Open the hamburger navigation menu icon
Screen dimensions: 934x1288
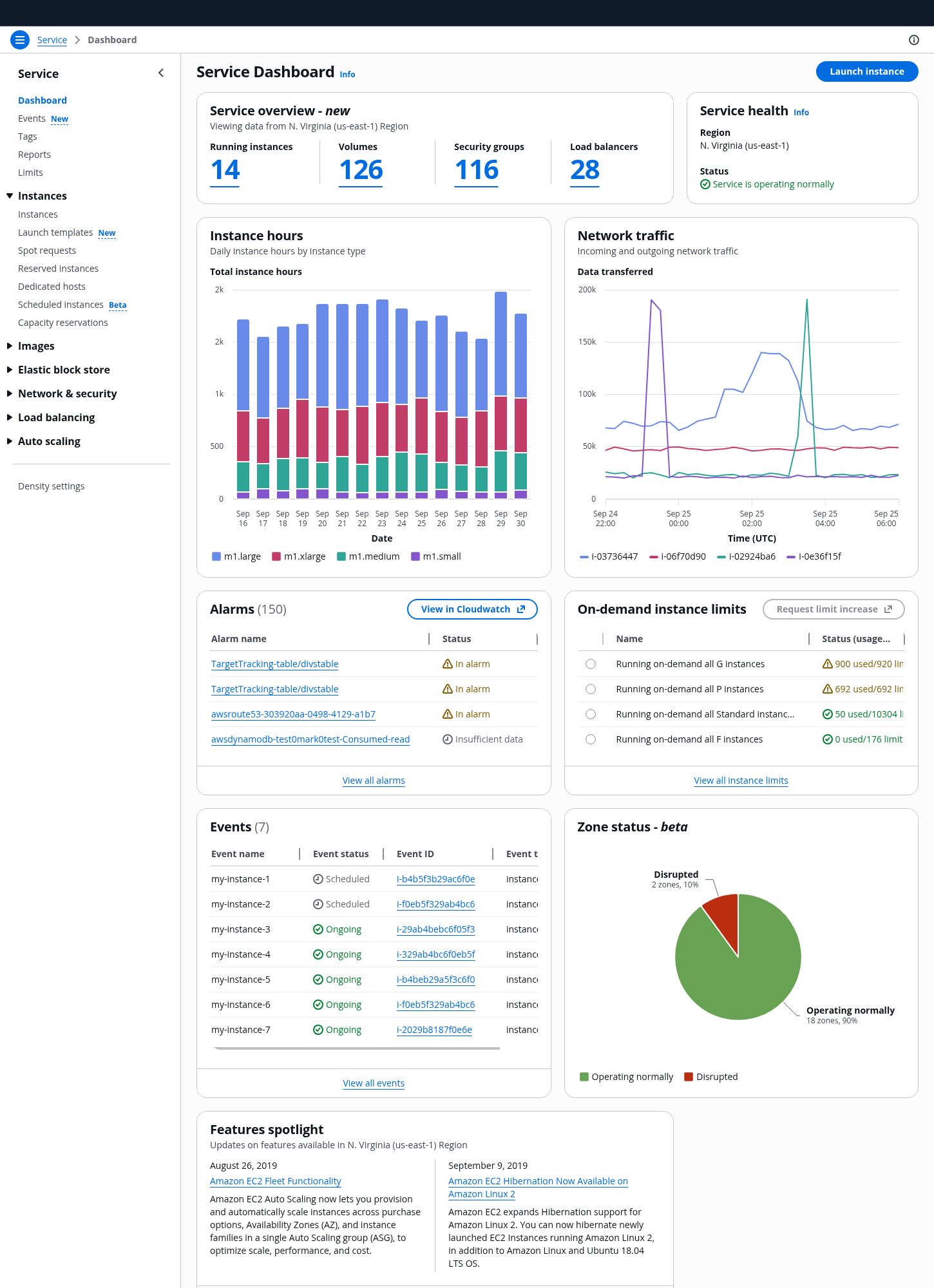click(20, 40)
